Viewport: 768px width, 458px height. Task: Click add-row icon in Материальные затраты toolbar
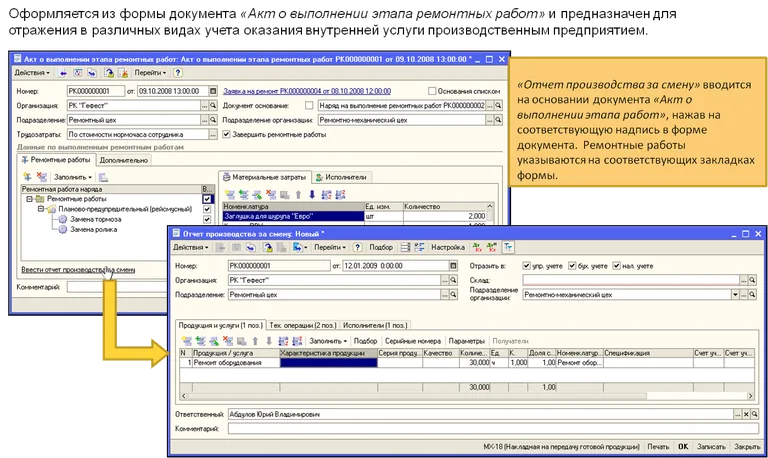[x=229, y=194]
